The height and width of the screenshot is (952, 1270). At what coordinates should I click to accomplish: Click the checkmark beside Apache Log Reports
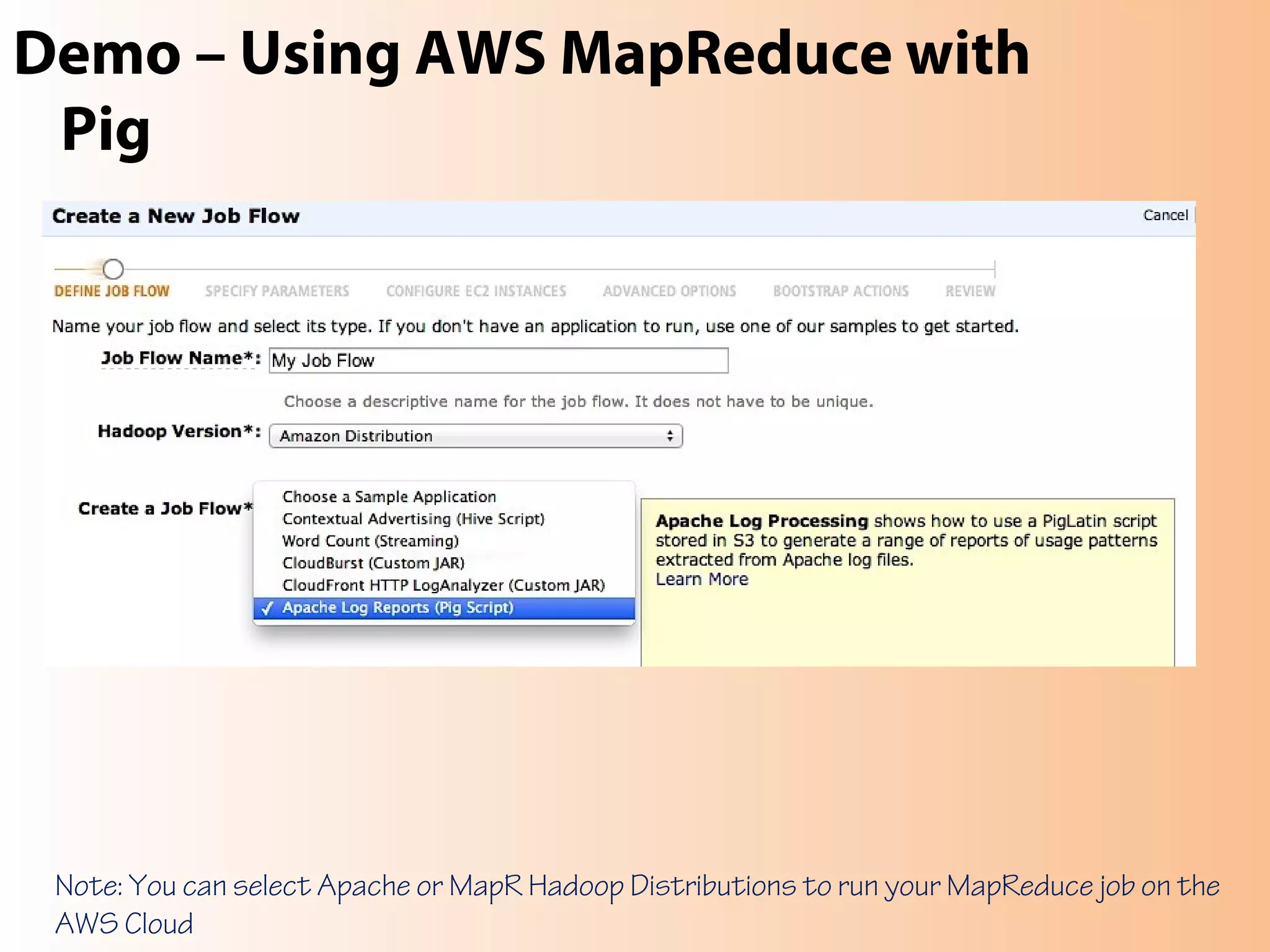[x=267, y=608]
